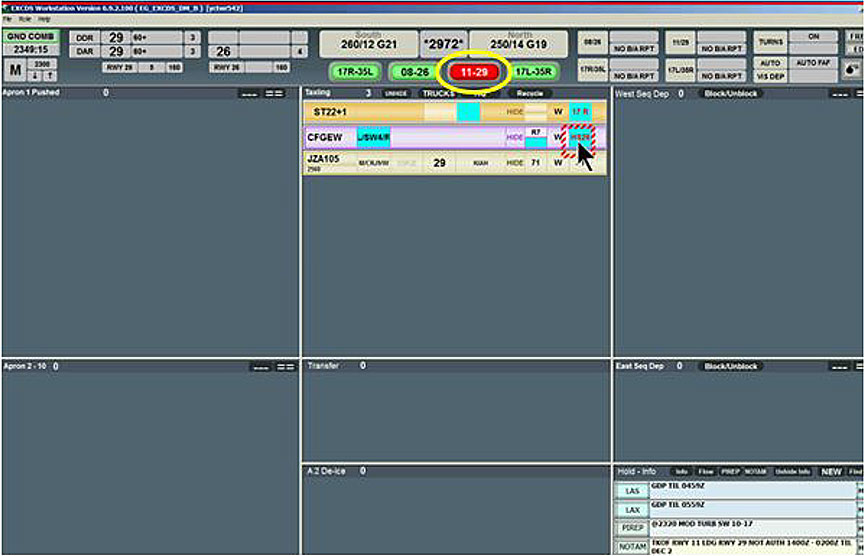864x556 pixels.
Task: Click HIDE on the JZA105 strip
Action: (x=515, y=162)
